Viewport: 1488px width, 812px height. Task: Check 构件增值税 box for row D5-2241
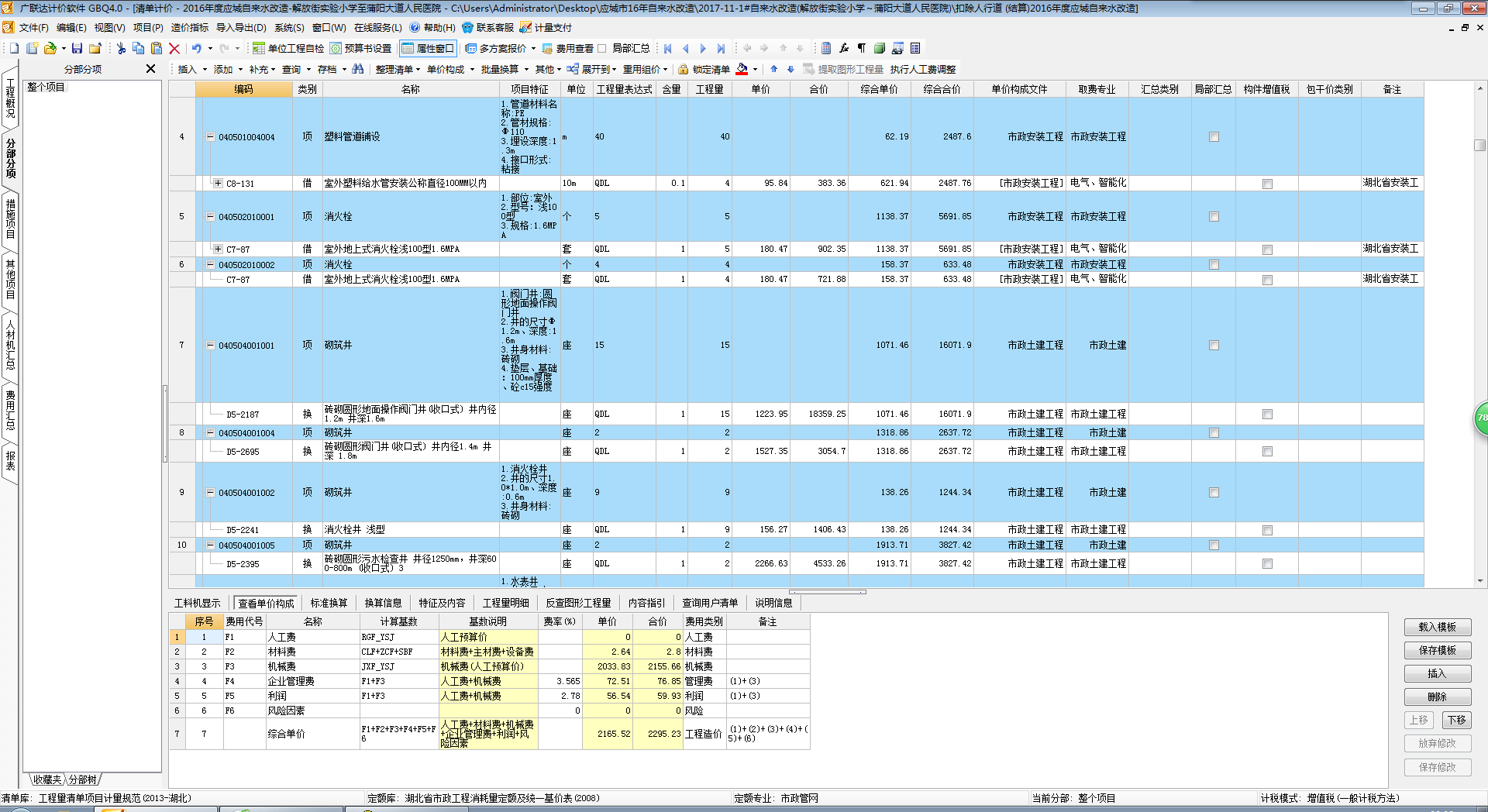click(x=1267, y=530)
